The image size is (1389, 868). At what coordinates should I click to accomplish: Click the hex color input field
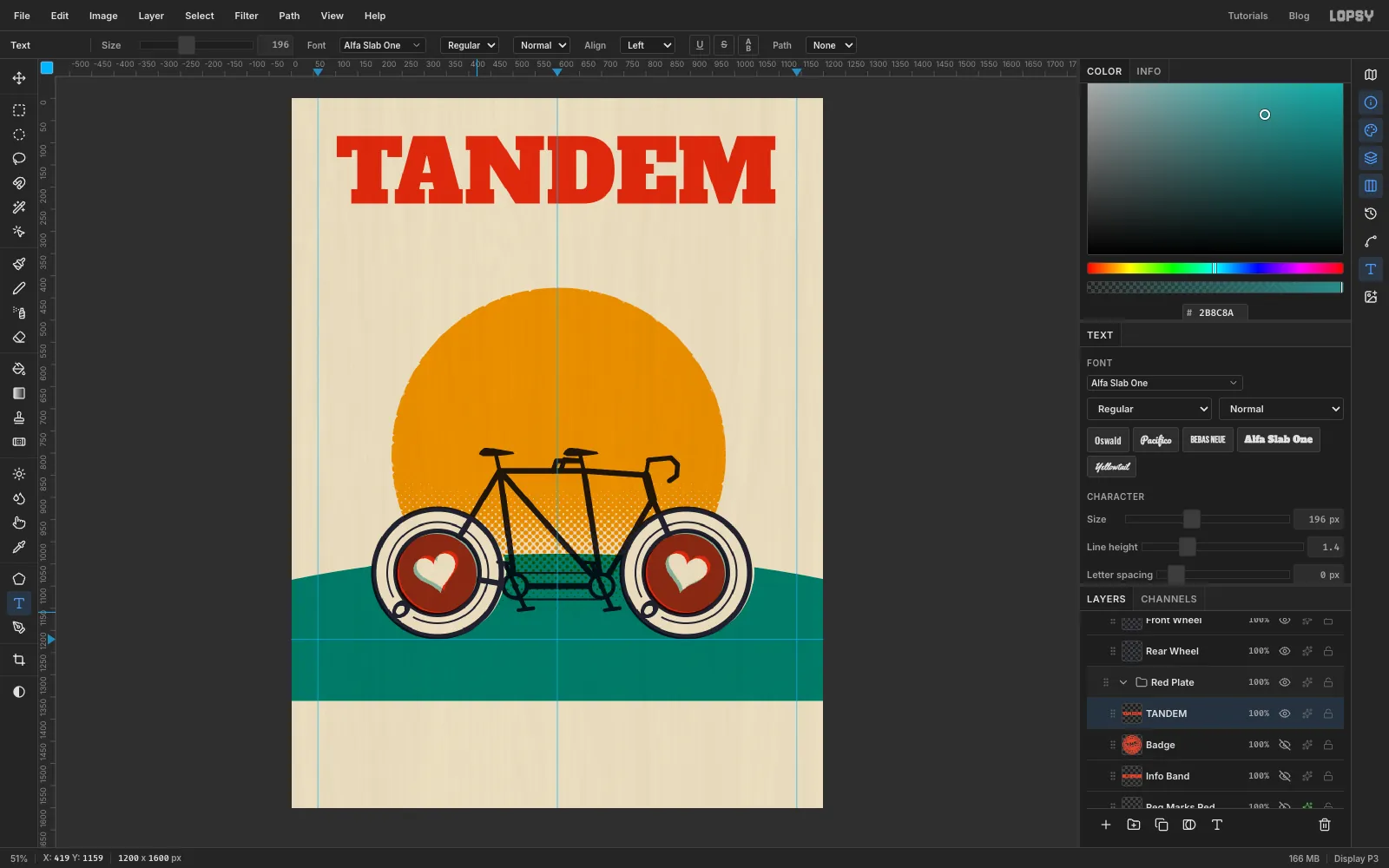point(1215,312)
